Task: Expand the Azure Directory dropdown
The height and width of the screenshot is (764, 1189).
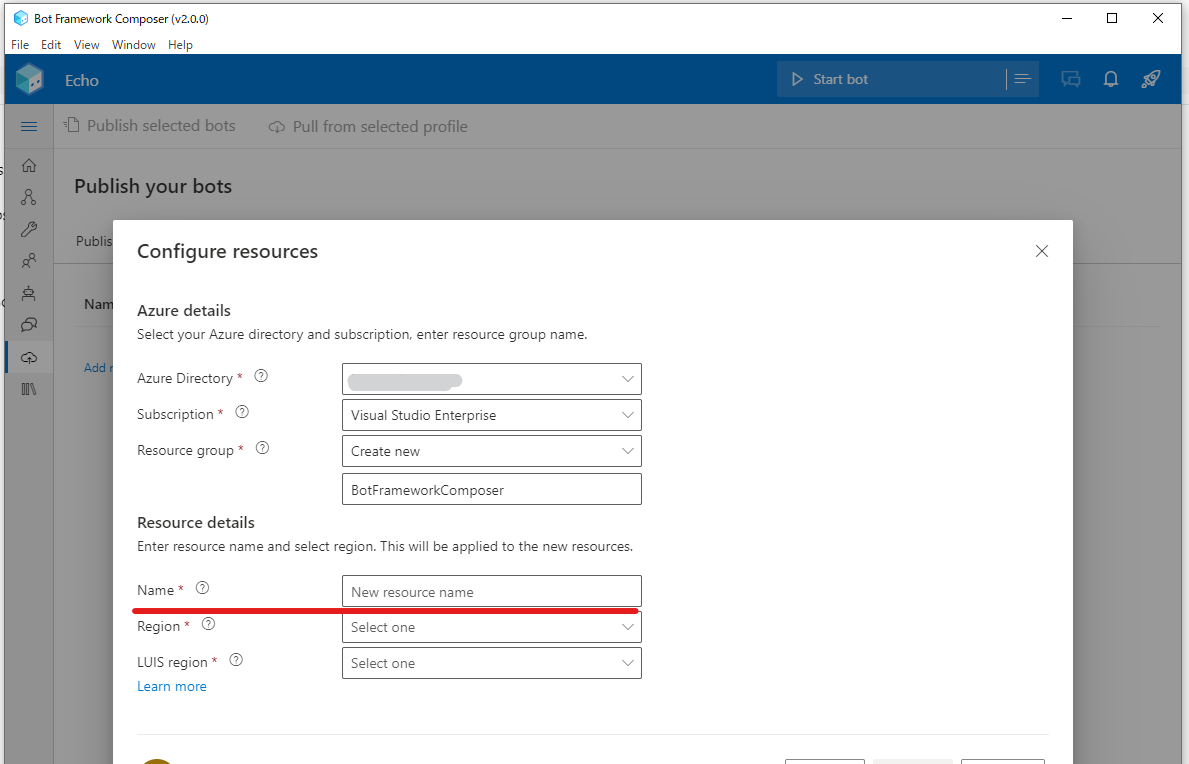Action: pyautogui.click(x=491, y=379)
